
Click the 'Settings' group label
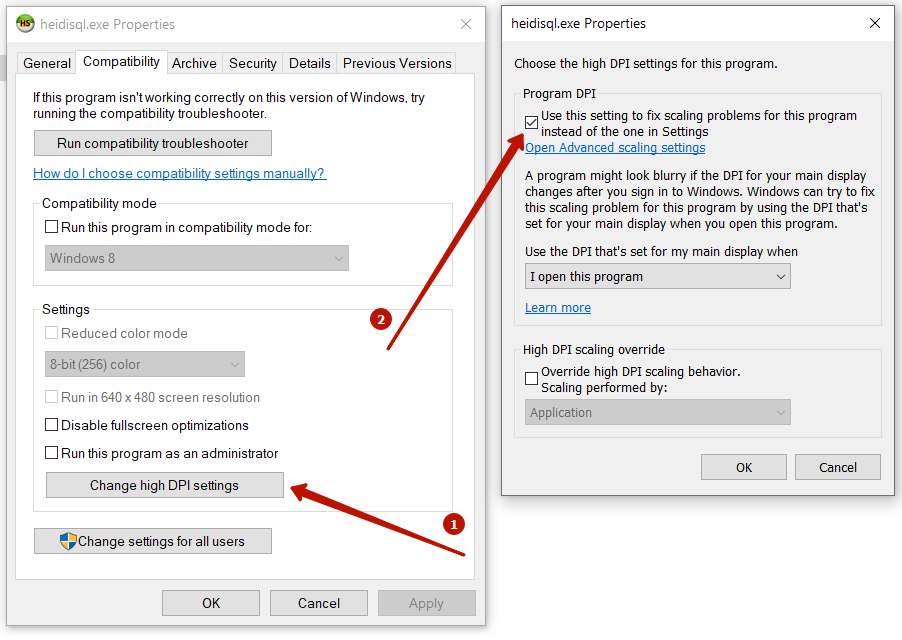(x=66, y=309)
